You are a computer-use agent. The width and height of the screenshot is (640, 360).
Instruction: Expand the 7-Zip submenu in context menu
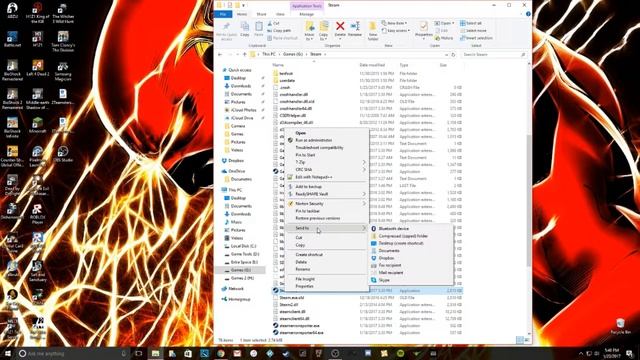coord(364,162)
